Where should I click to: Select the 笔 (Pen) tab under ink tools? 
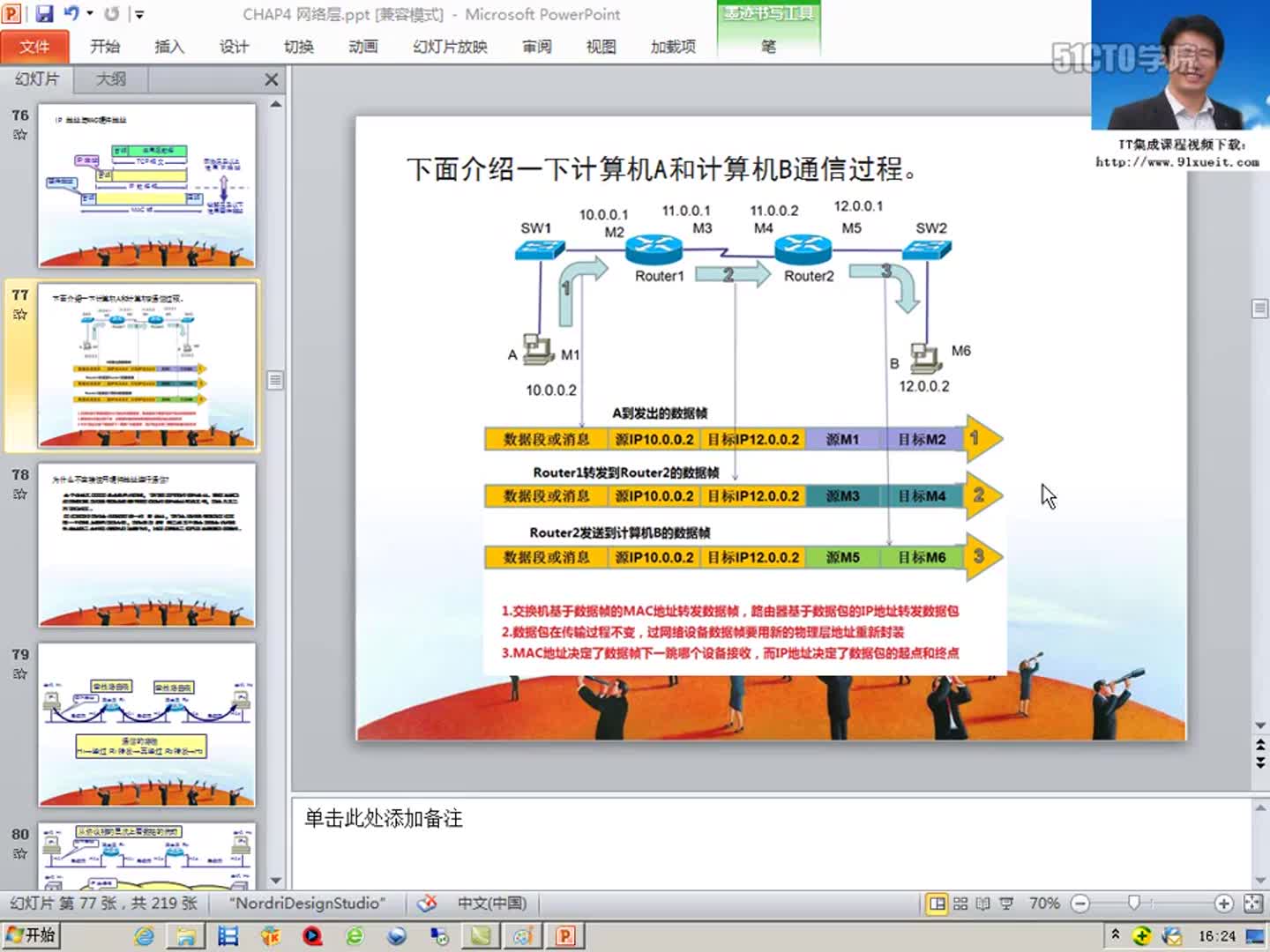769,47
